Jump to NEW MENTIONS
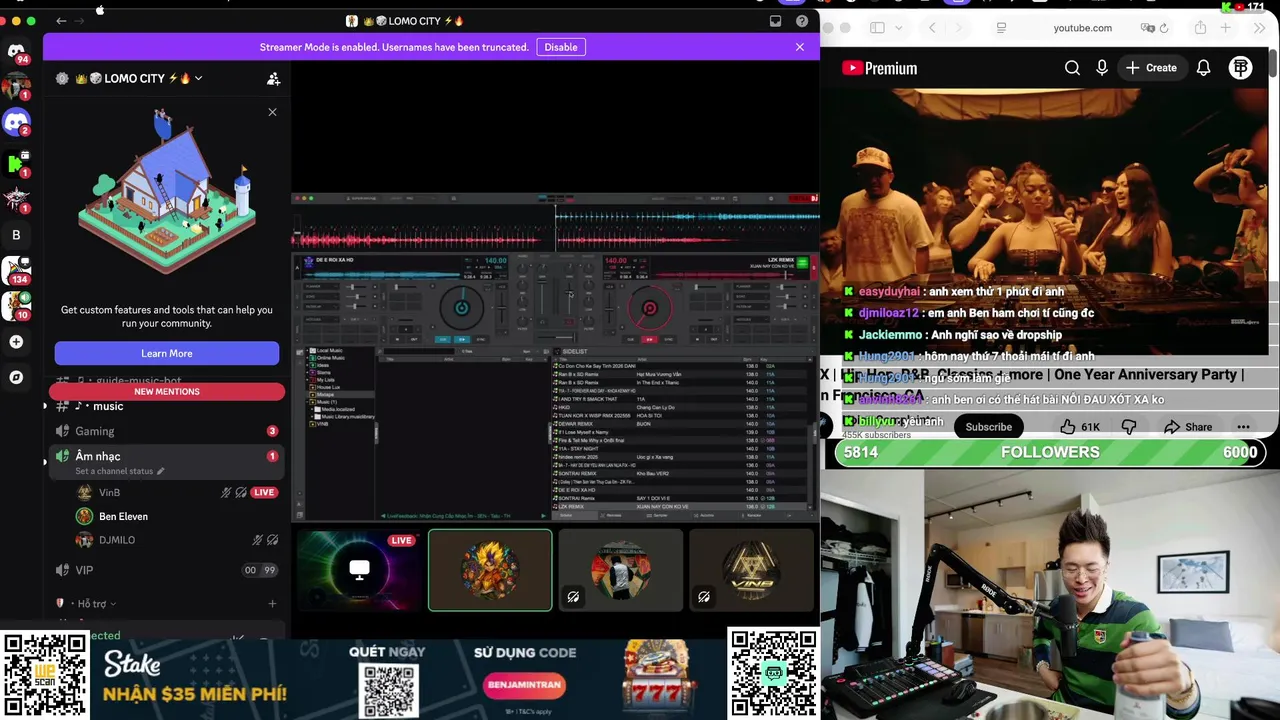 [x=167, y=391]
